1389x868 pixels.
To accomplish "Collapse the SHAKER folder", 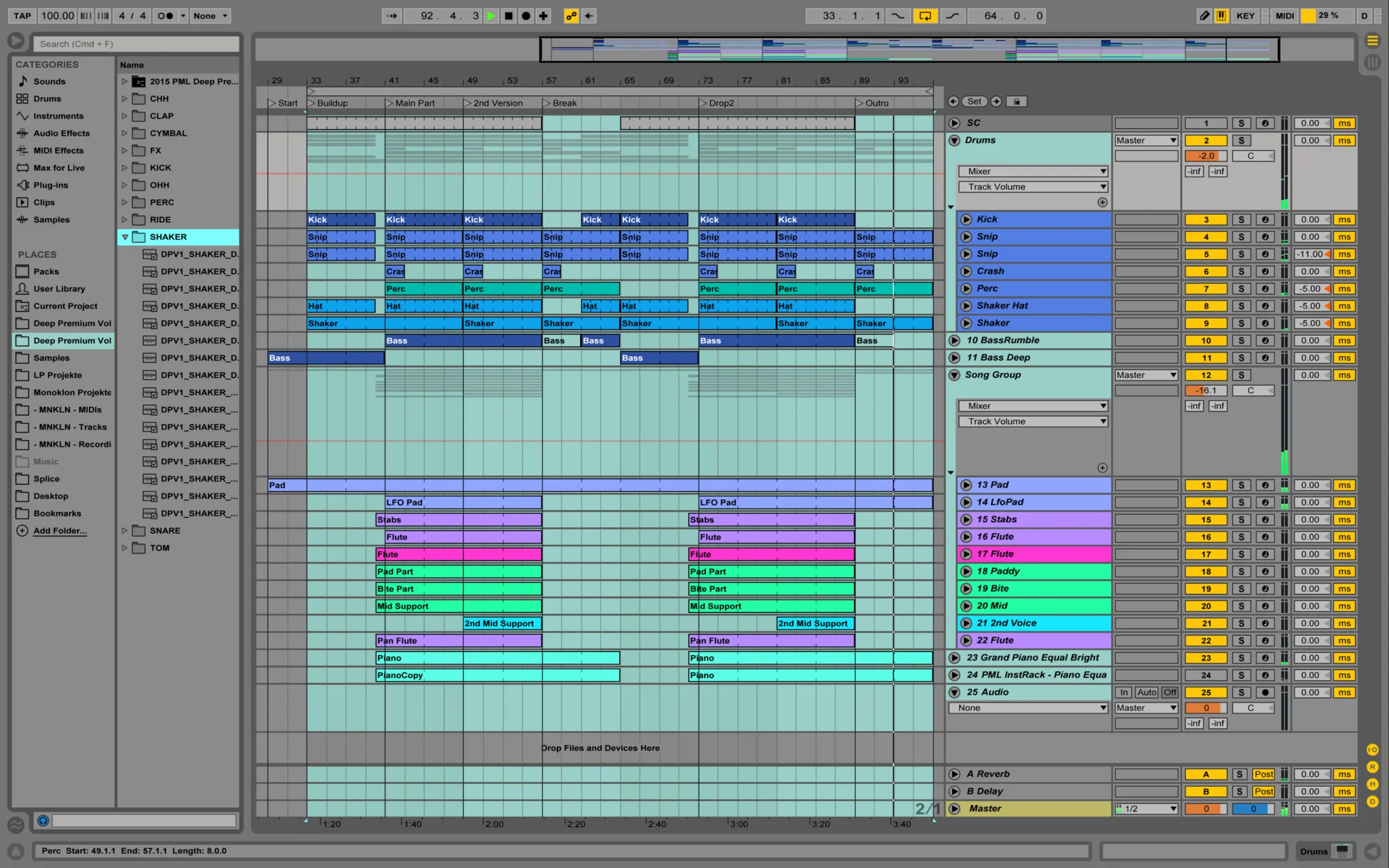I will 125,237.
